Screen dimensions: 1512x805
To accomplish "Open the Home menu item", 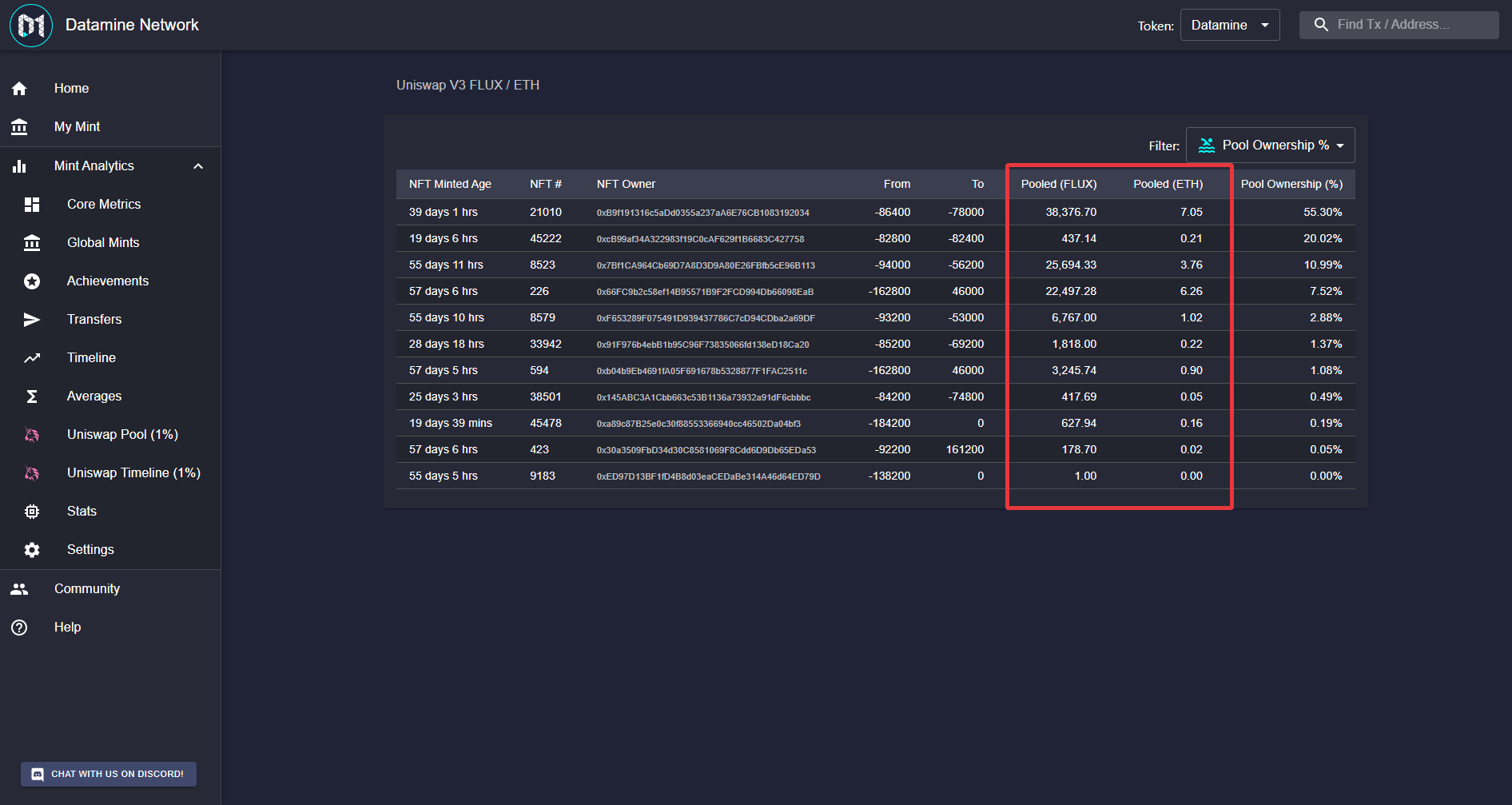I will [x=110, y=89].
